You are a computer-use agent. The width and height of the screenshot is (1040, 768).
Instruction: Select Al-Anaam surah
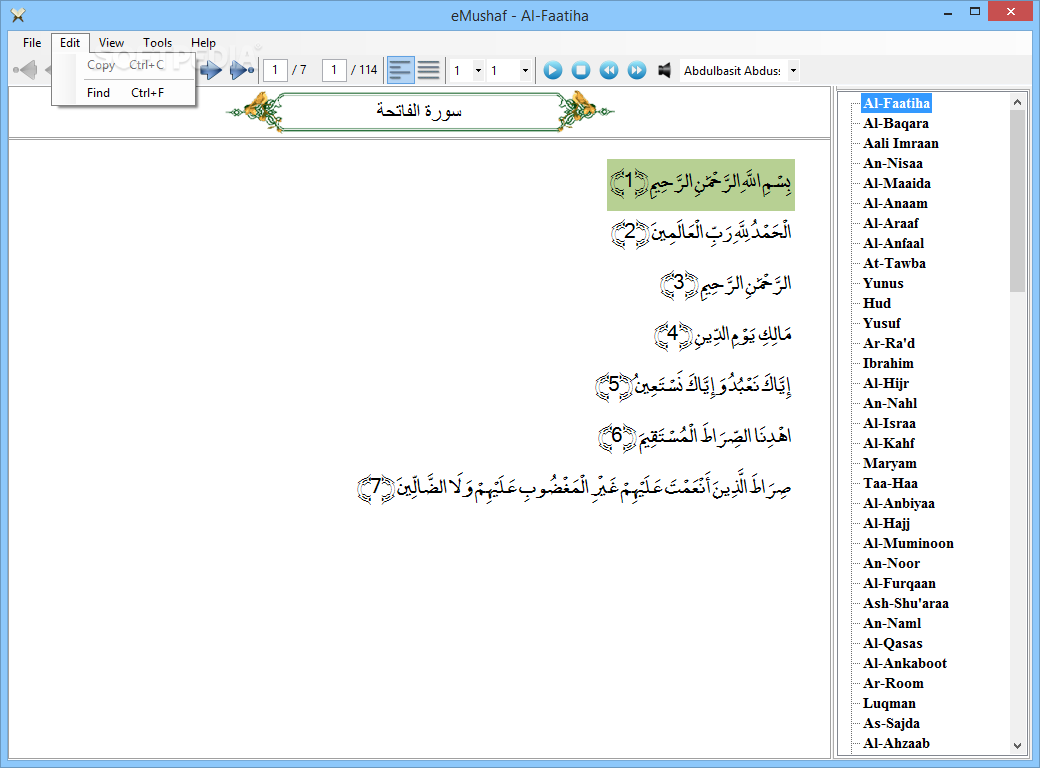point(895,204)
